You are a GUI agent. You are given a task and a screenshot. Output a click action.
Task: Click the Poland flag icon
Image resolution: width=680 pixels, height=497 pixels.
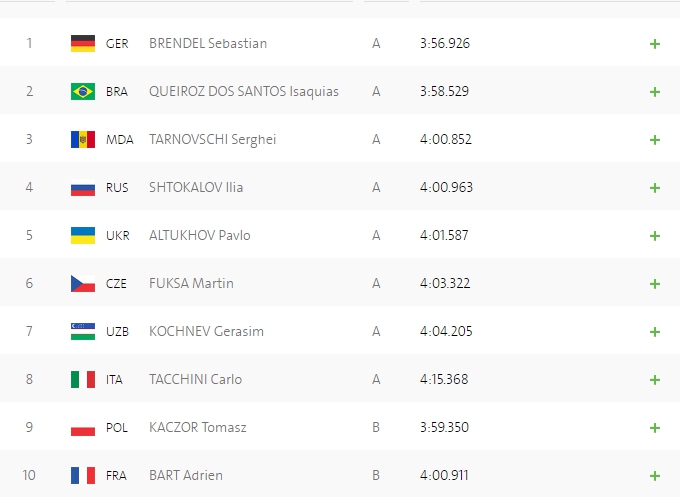click(x=82, y=427)
